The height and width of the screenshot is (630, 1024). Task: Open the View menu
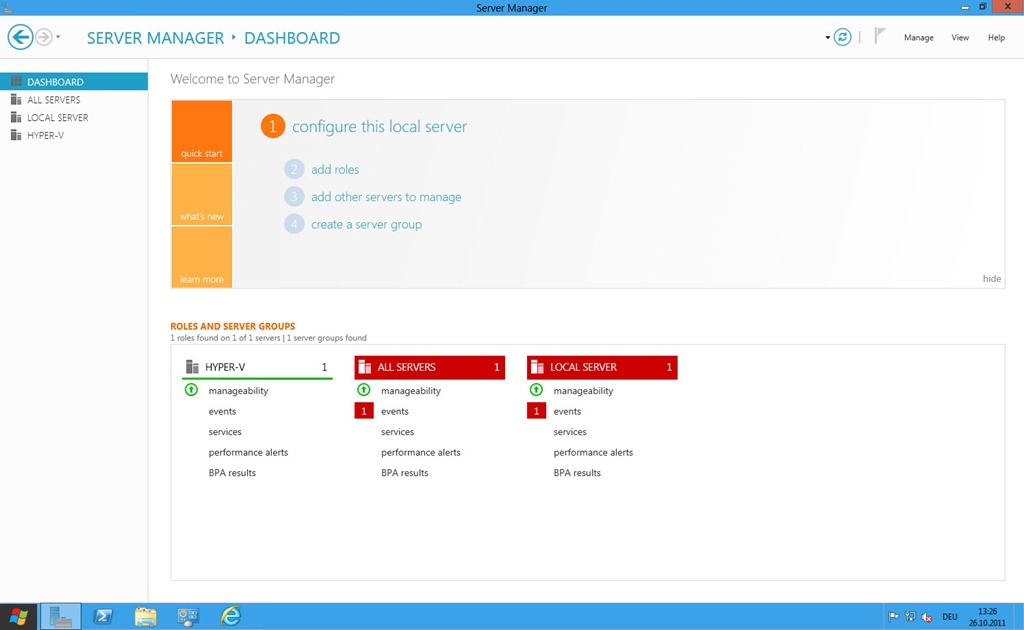960,38
